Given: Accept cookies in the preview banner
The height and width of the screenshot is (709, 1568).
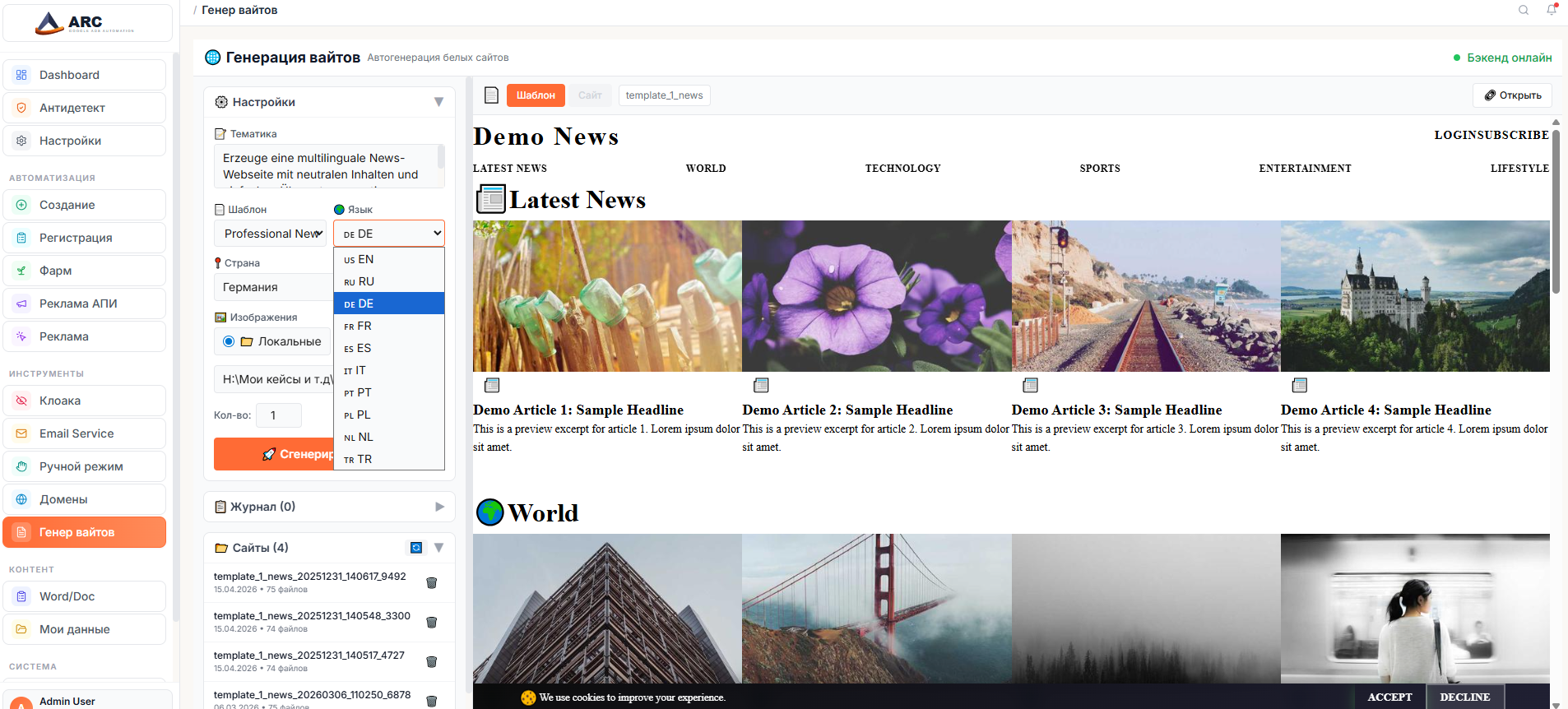Looking at the screenshot, I should pos(1389,697).
